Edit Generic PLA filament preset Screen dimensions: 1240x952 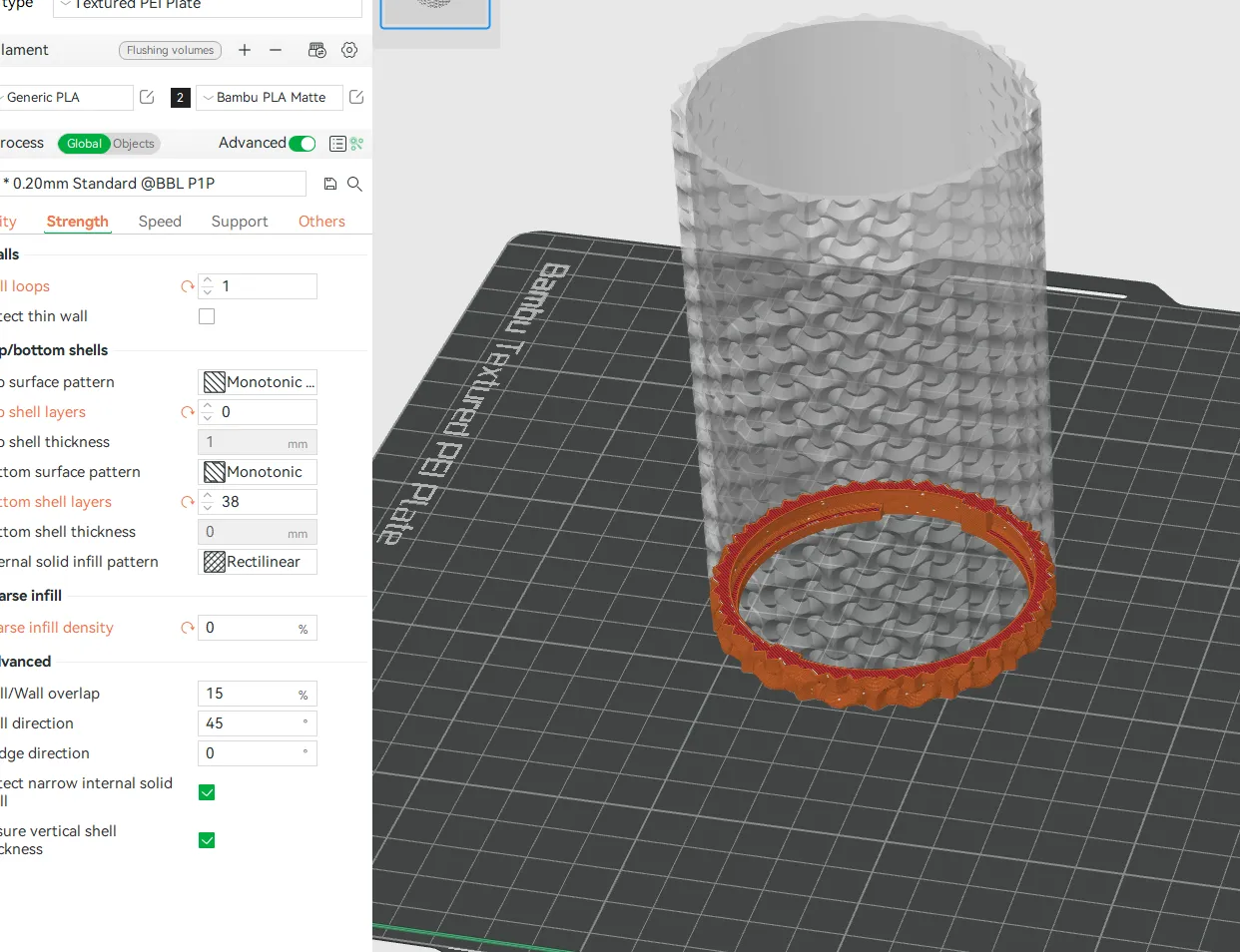tap(147, 97)
